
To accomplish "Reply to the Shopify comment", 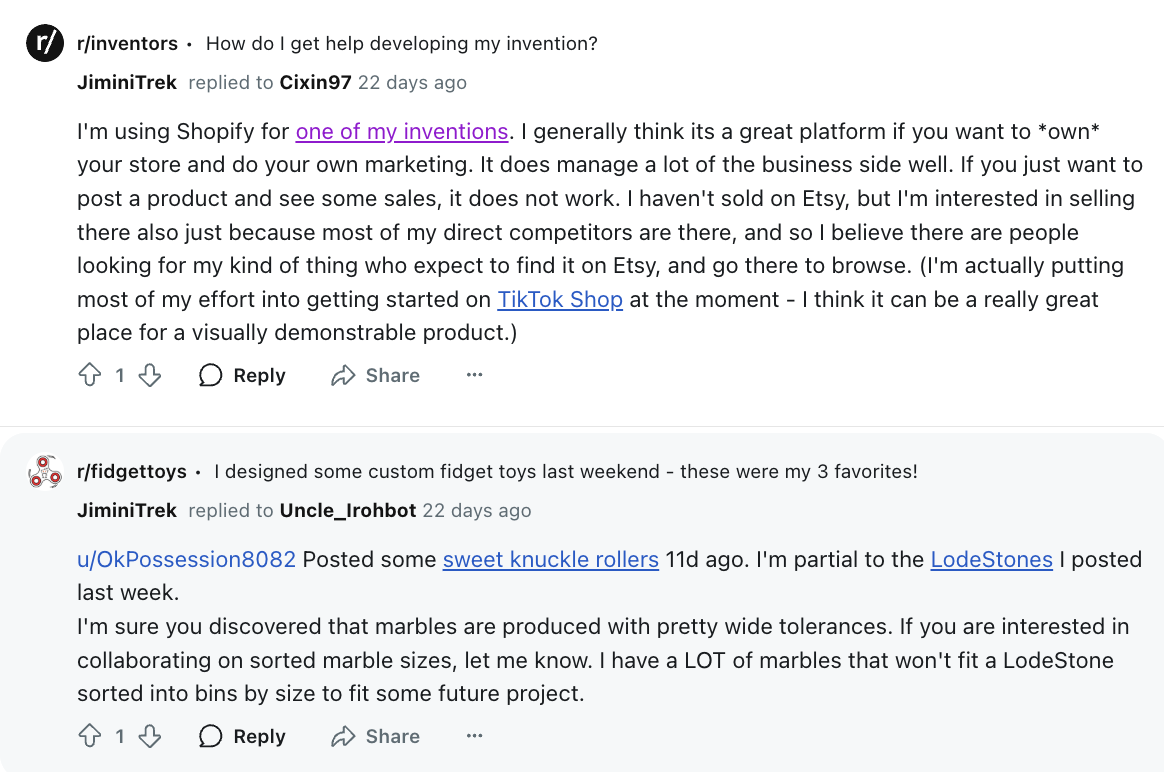I will point(242,375).
